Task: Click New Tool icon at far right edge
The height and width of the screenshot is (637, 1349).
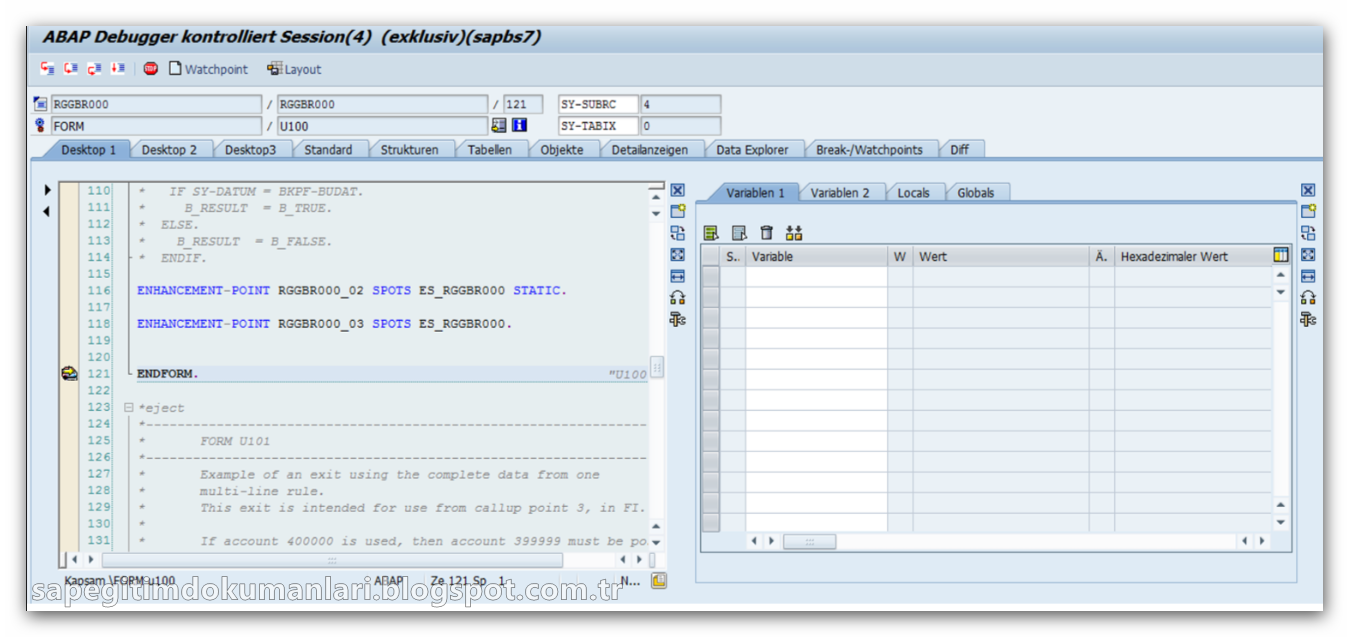Action: coord(1308,211)
